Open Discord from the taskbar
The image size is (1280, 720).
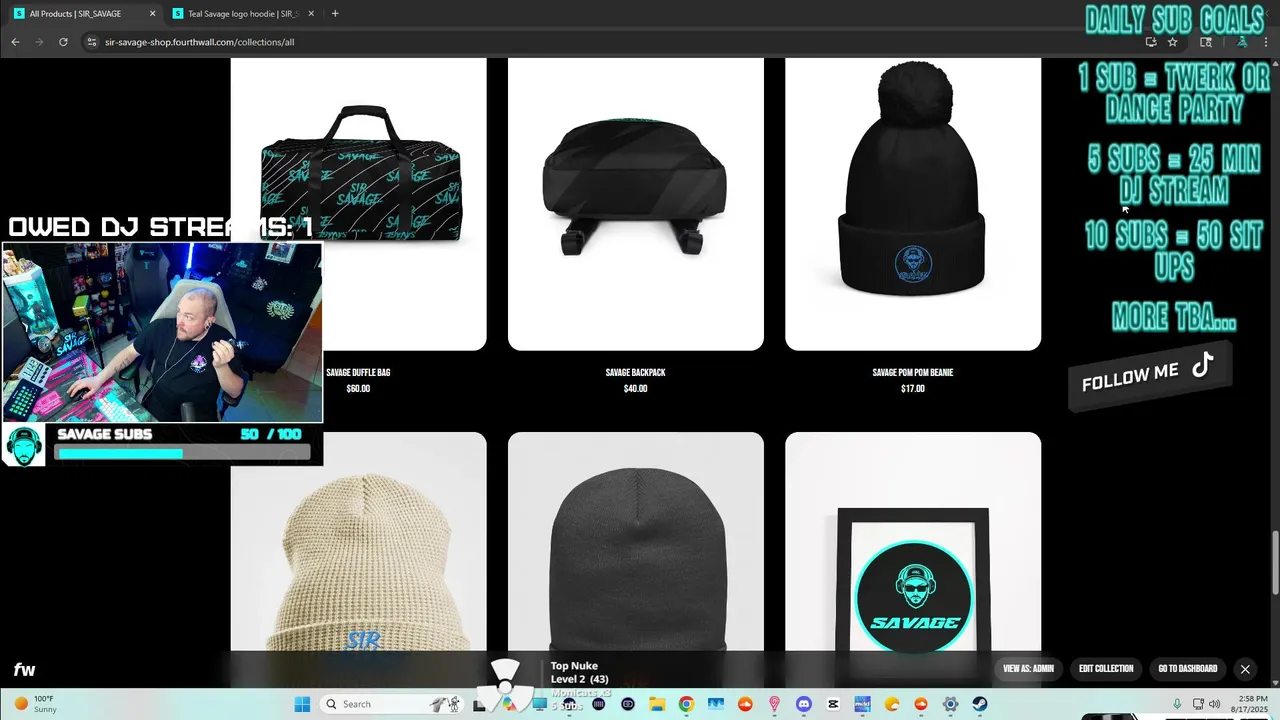804,704
